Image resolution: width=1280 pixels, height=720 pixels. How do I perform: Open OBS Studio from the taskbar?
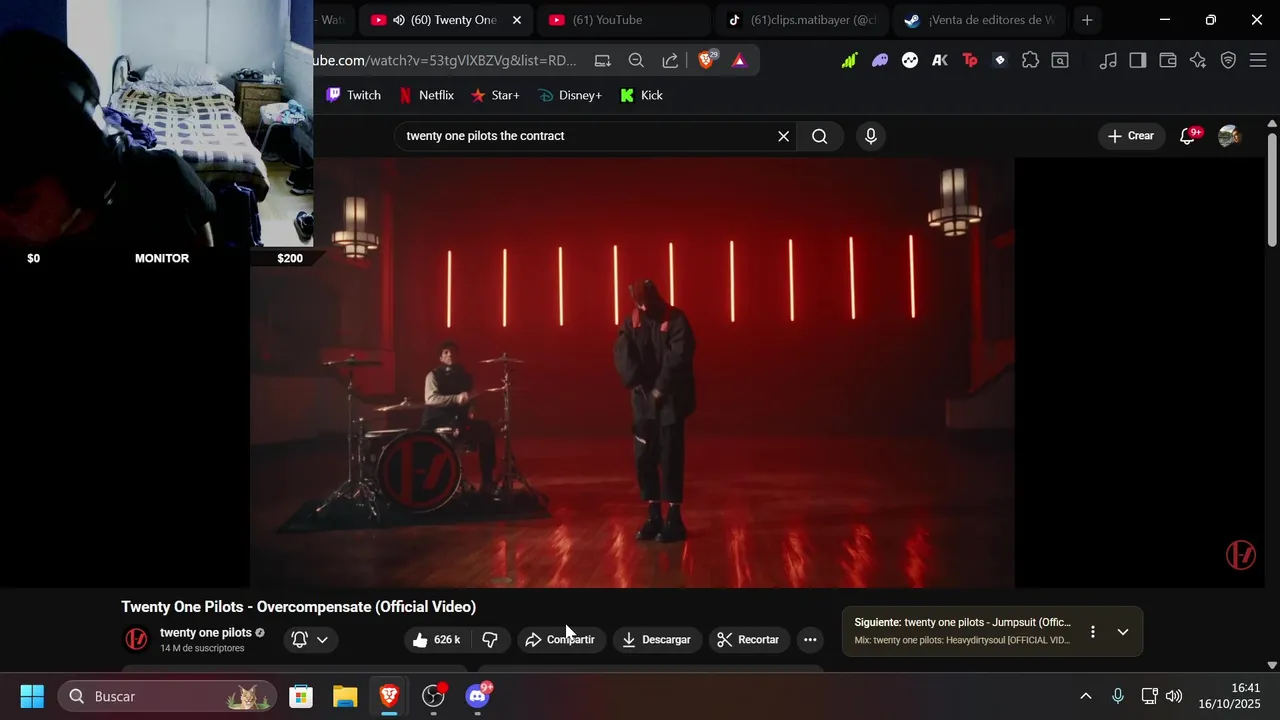pyautogui.click(x=433, y=696)
